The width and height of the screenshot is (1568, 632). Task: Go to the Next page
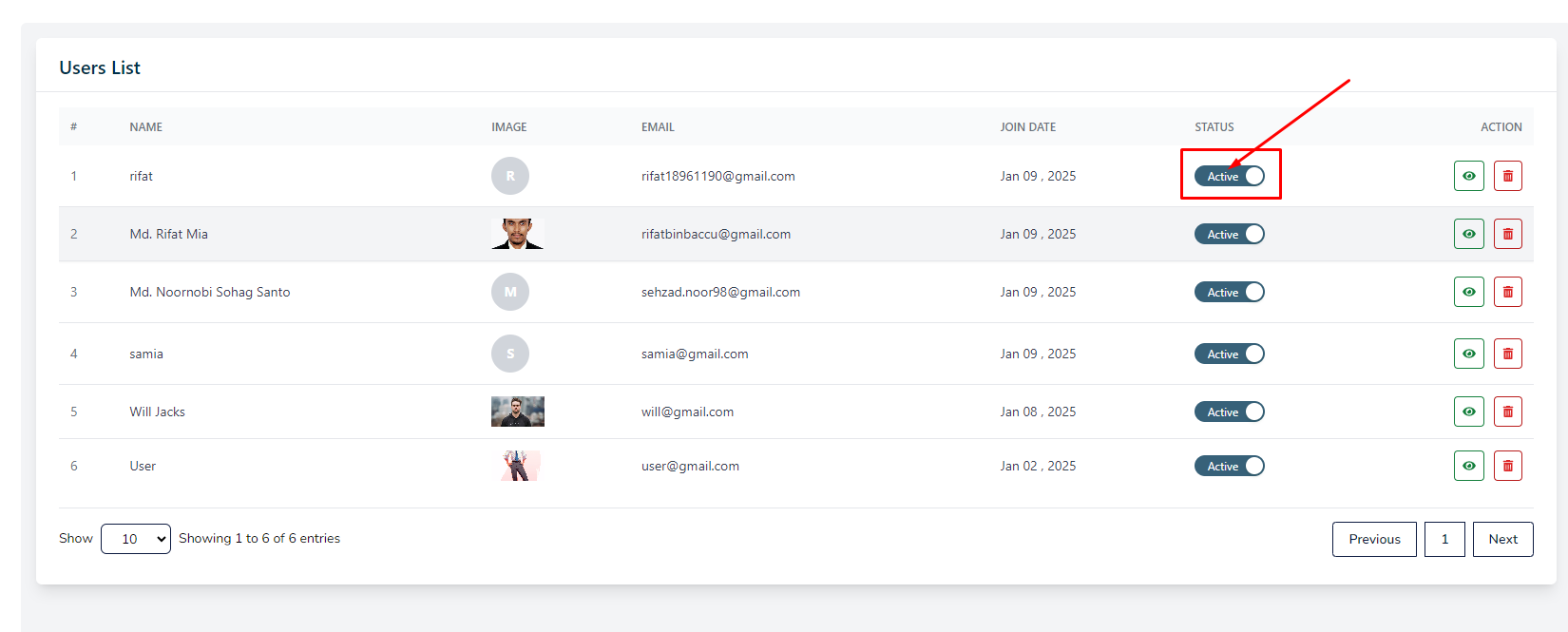tap(1502, 539)
